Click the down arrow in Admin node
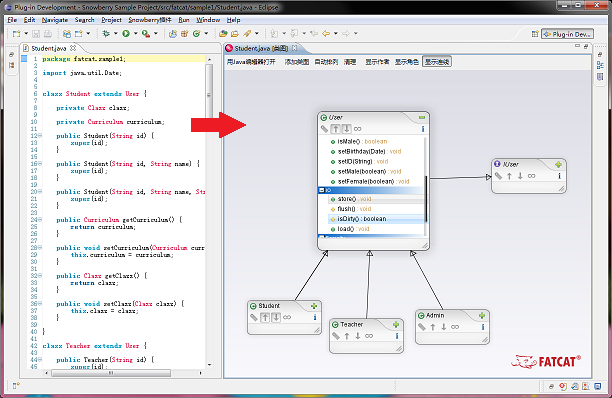 pos(444,327)
